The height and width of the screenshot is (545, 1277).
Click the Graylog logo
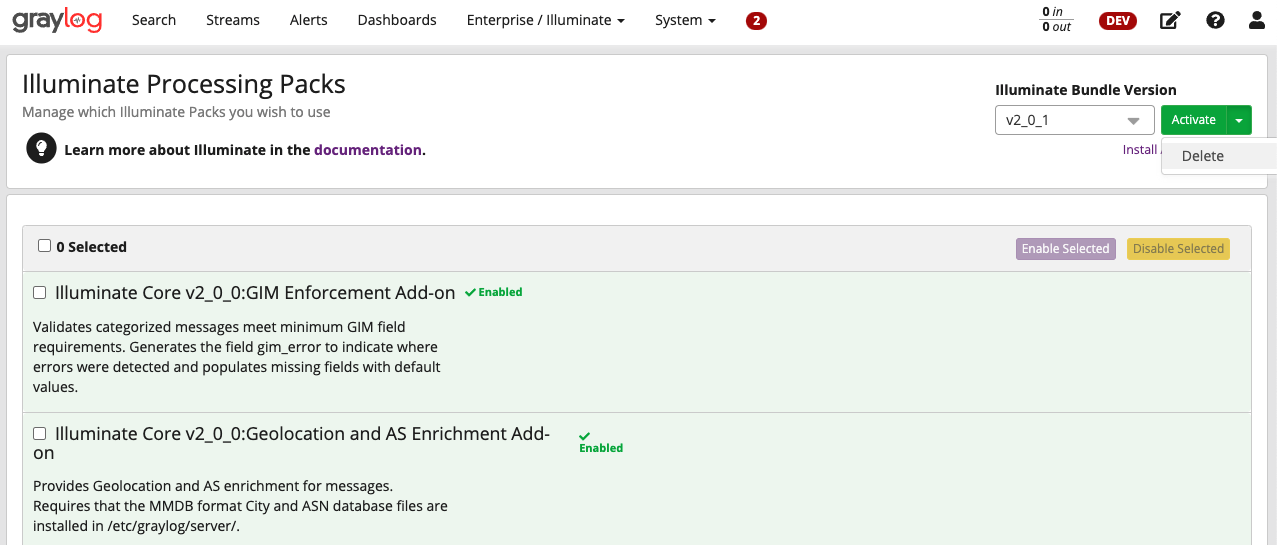57,20
